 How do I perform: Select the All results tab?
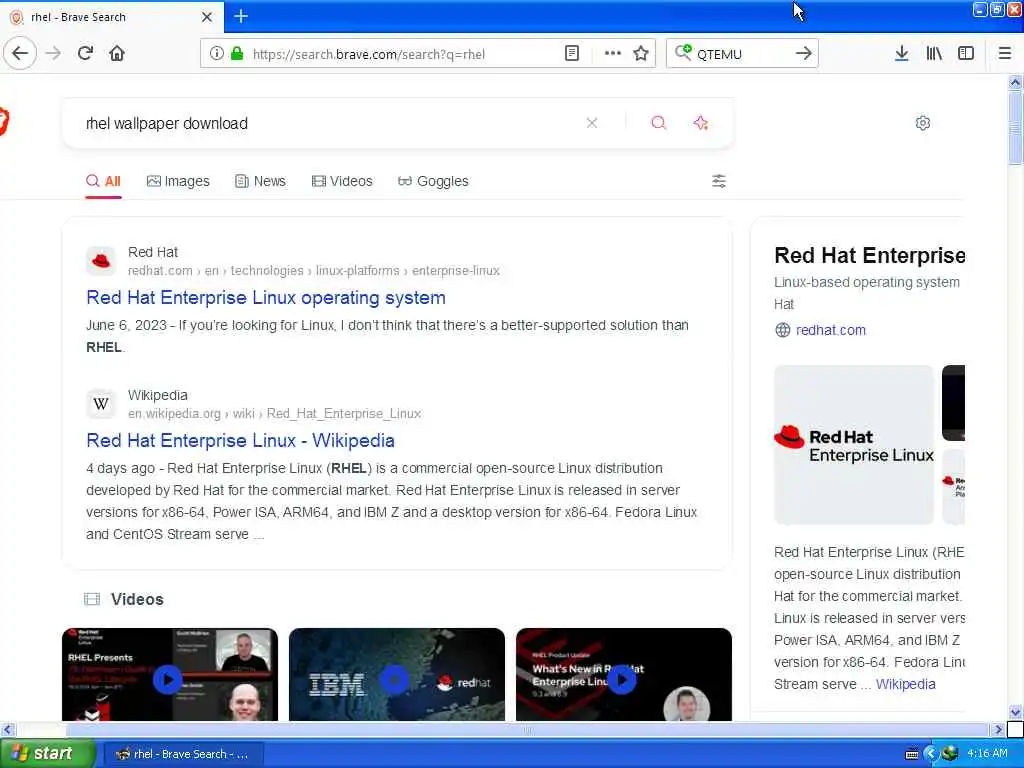[x=103, y=181]
